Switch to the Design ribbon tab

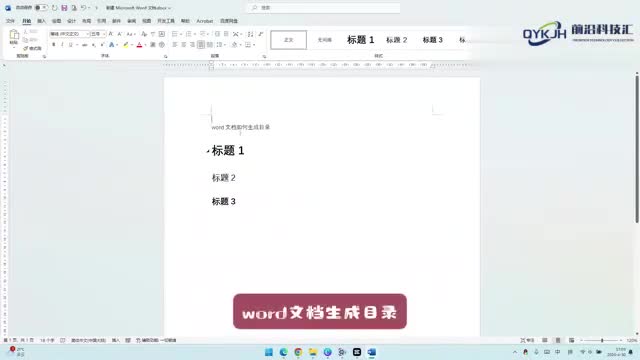(71, 21)
